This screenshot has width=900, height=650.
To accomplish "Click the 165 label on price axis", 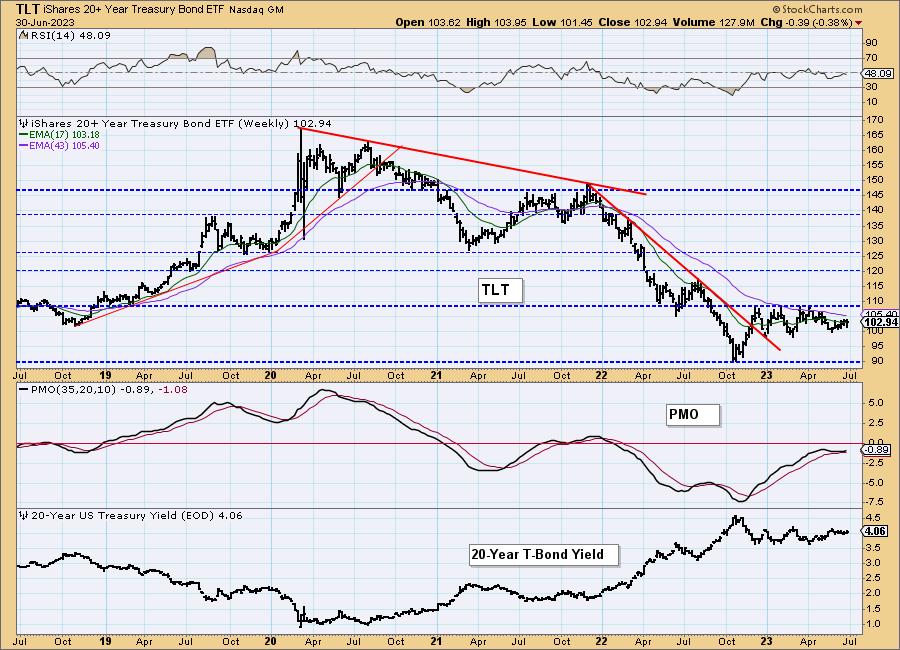I will [x=875, y=135].
